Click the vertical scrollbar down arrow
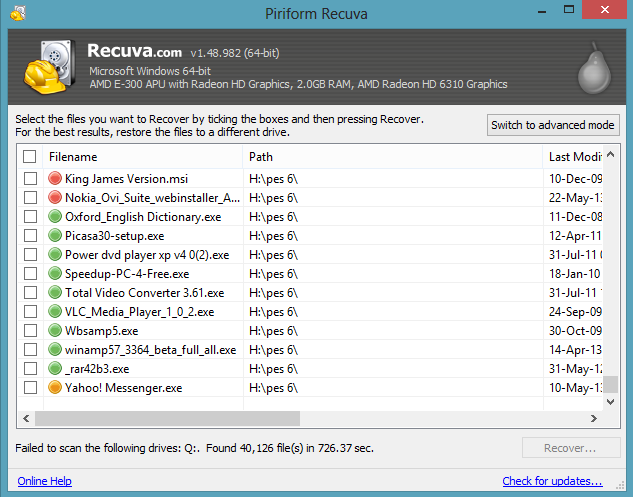Screen dimensions: 633x497 [x=610, y=402]
